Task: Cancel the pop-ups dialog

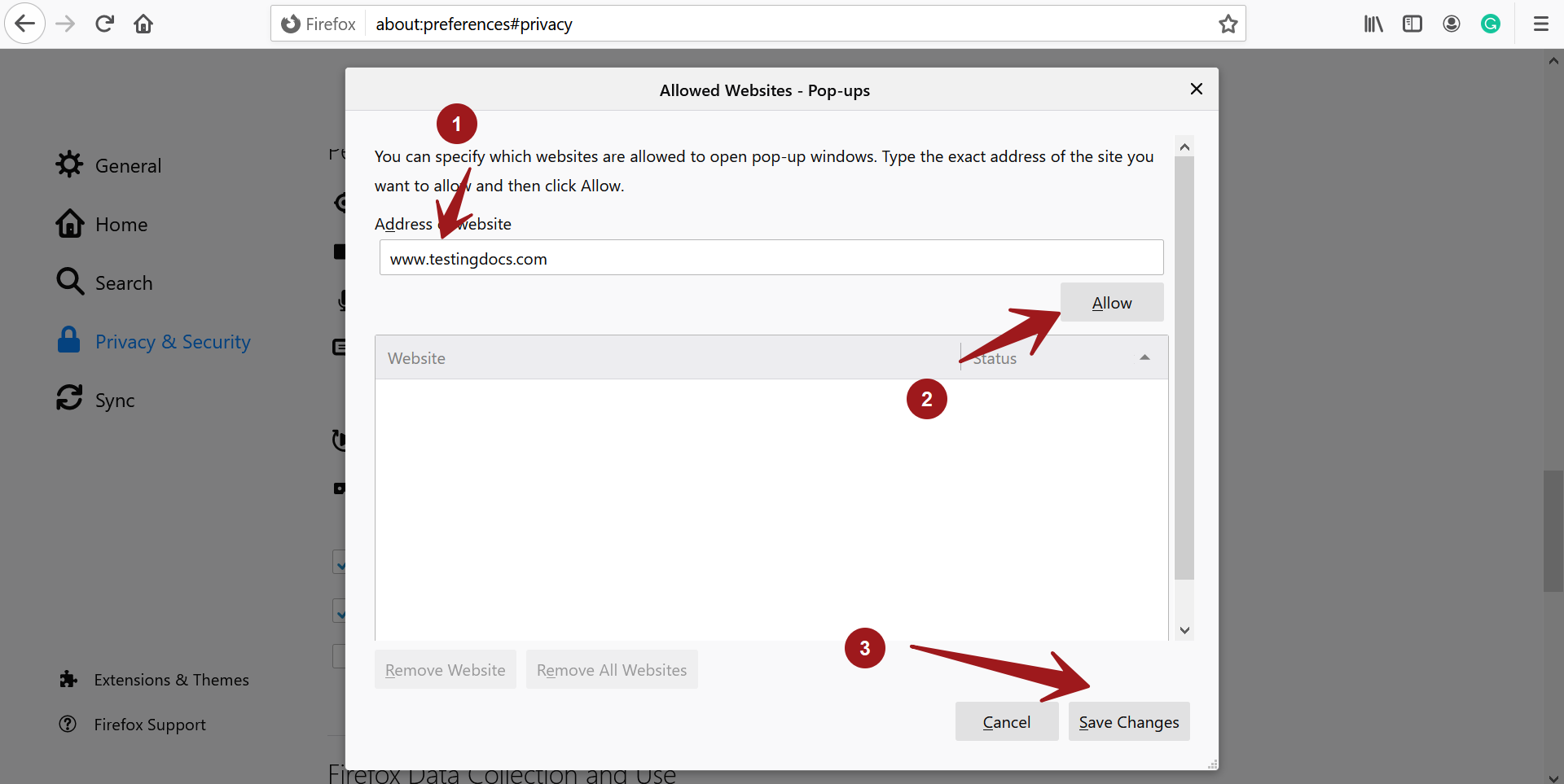Action: (x=1006, y=722)
